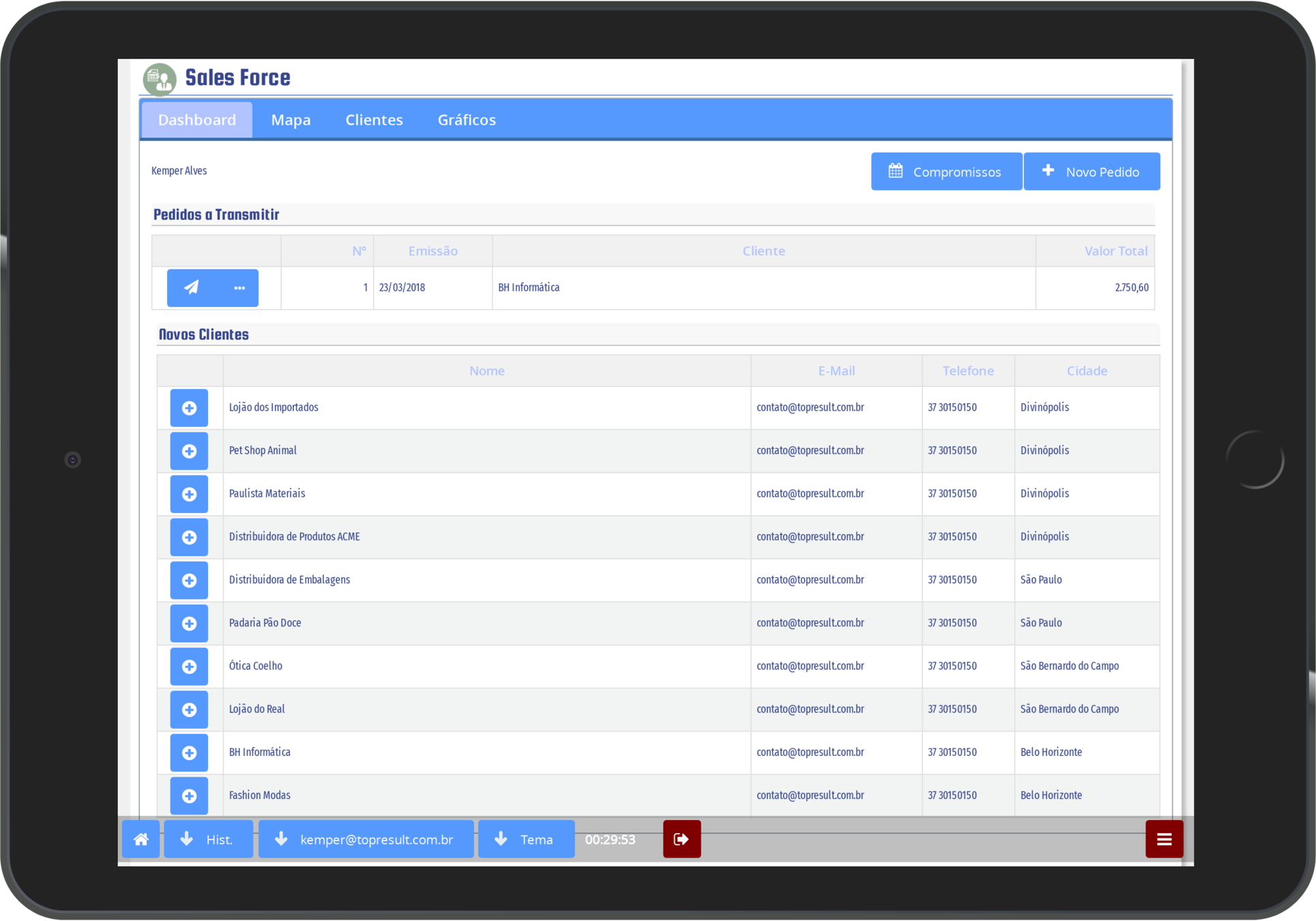This screenshot has height=921, width=1316.
Task: Expand the kemper@topresult.com.br dropdown
Action: pyautogui.click(x=366, y=839)
